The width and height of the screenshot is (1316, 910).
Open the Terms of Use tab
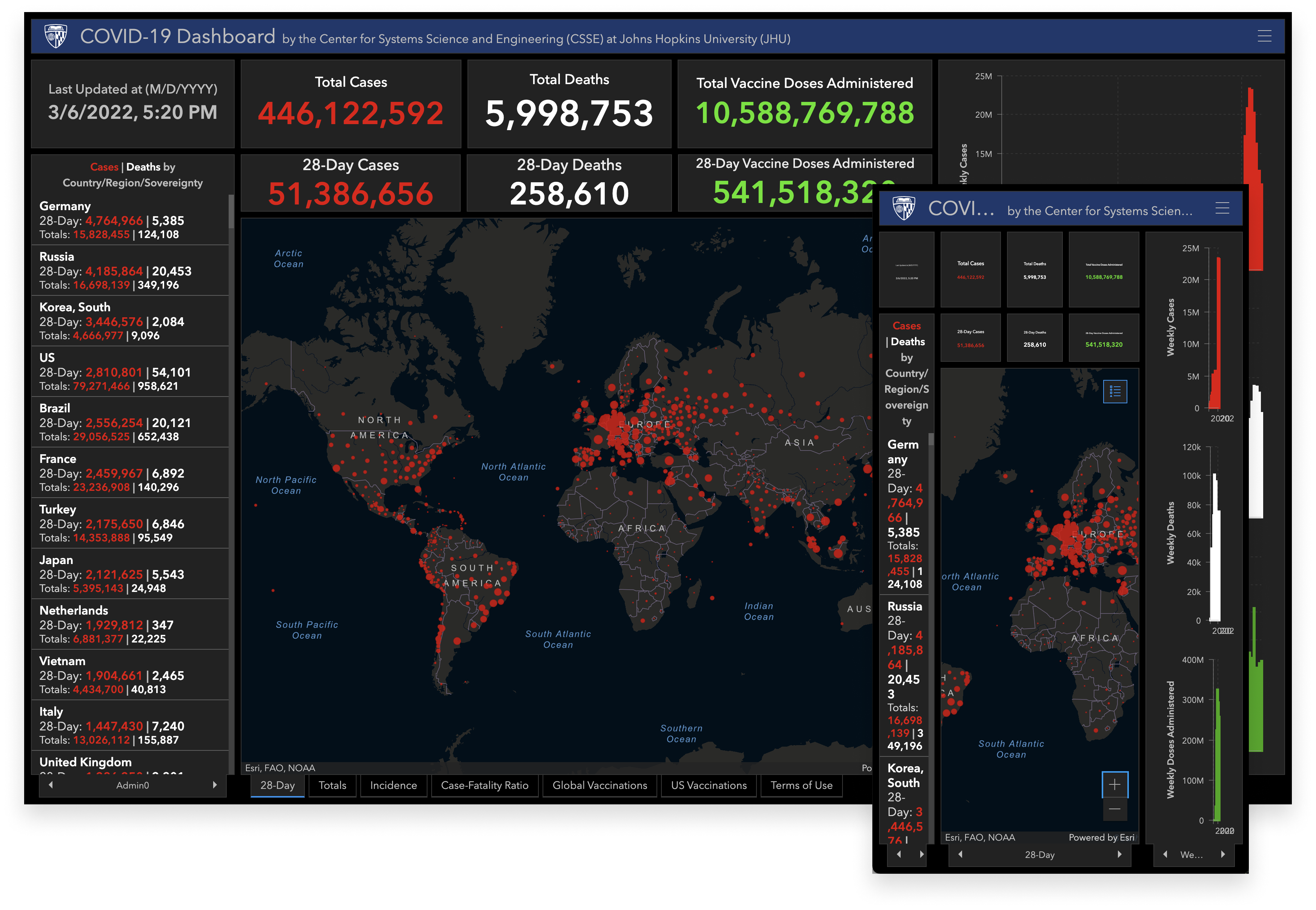(801, 786)
